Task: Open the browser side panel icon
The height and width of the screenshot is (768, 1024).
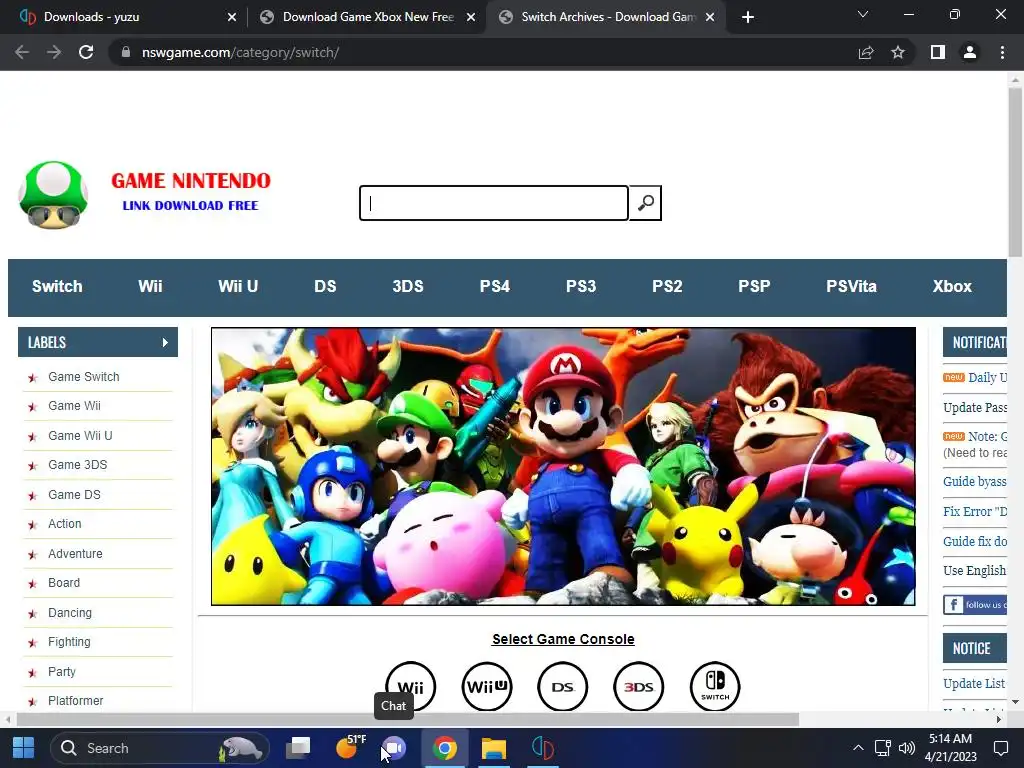Action: coord(938,52)
